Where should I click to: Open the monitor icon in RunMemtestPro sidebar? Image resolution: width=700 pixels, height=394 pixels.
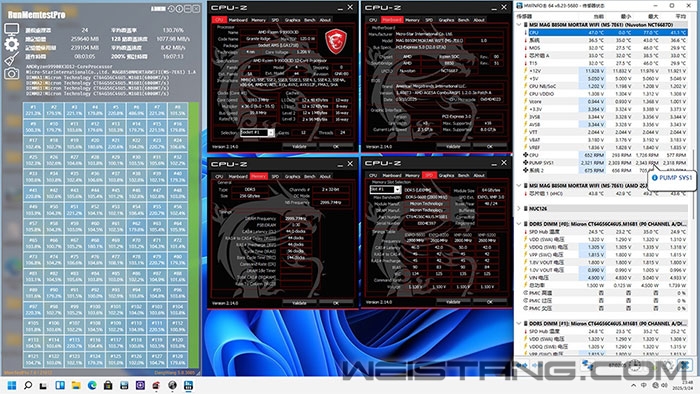coord(11,30)
